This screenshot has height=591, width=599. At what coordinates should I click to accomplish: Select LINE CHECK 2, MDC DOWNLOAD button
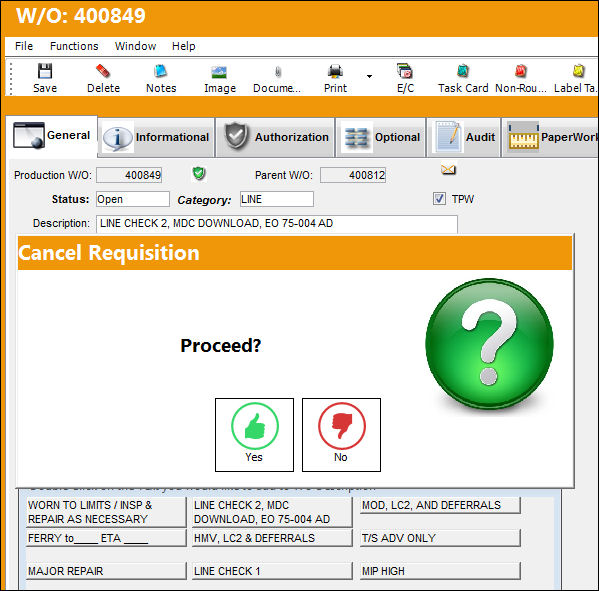(x=272, y=512)
